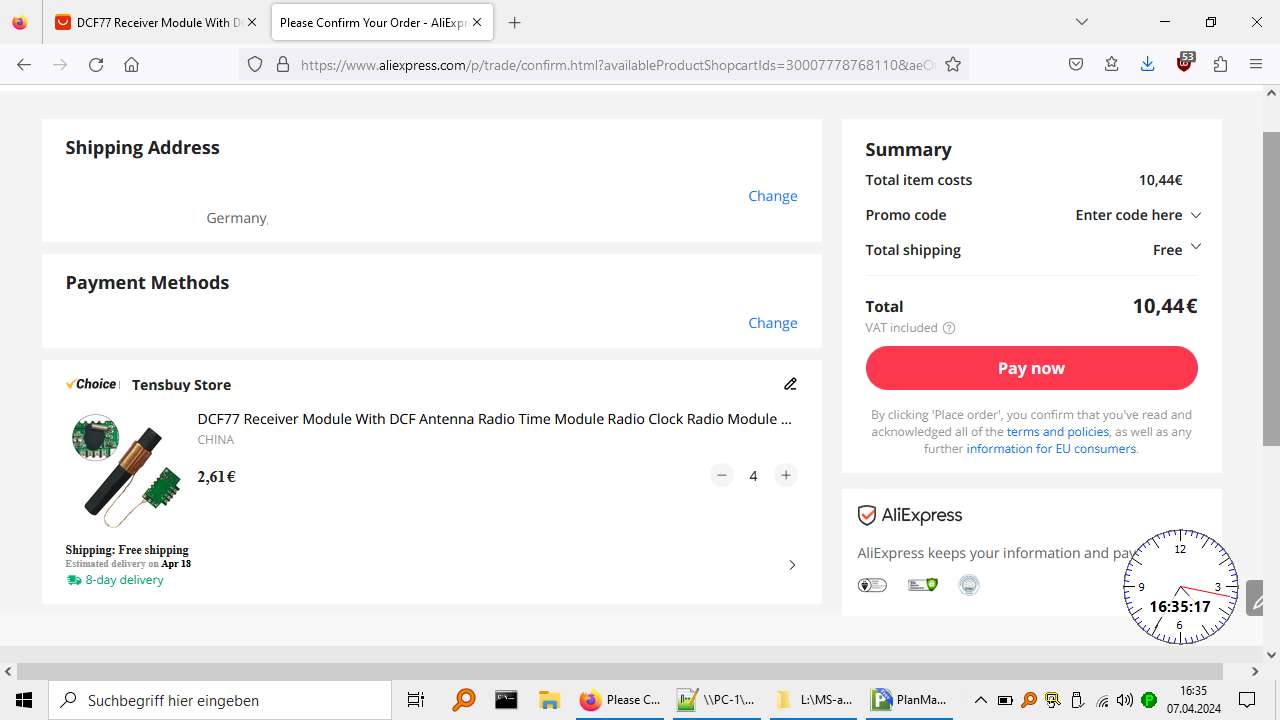Click the VAT included help icon
Image resolution: width=1280 pixels, height=720 pixels.
(949, 328)
